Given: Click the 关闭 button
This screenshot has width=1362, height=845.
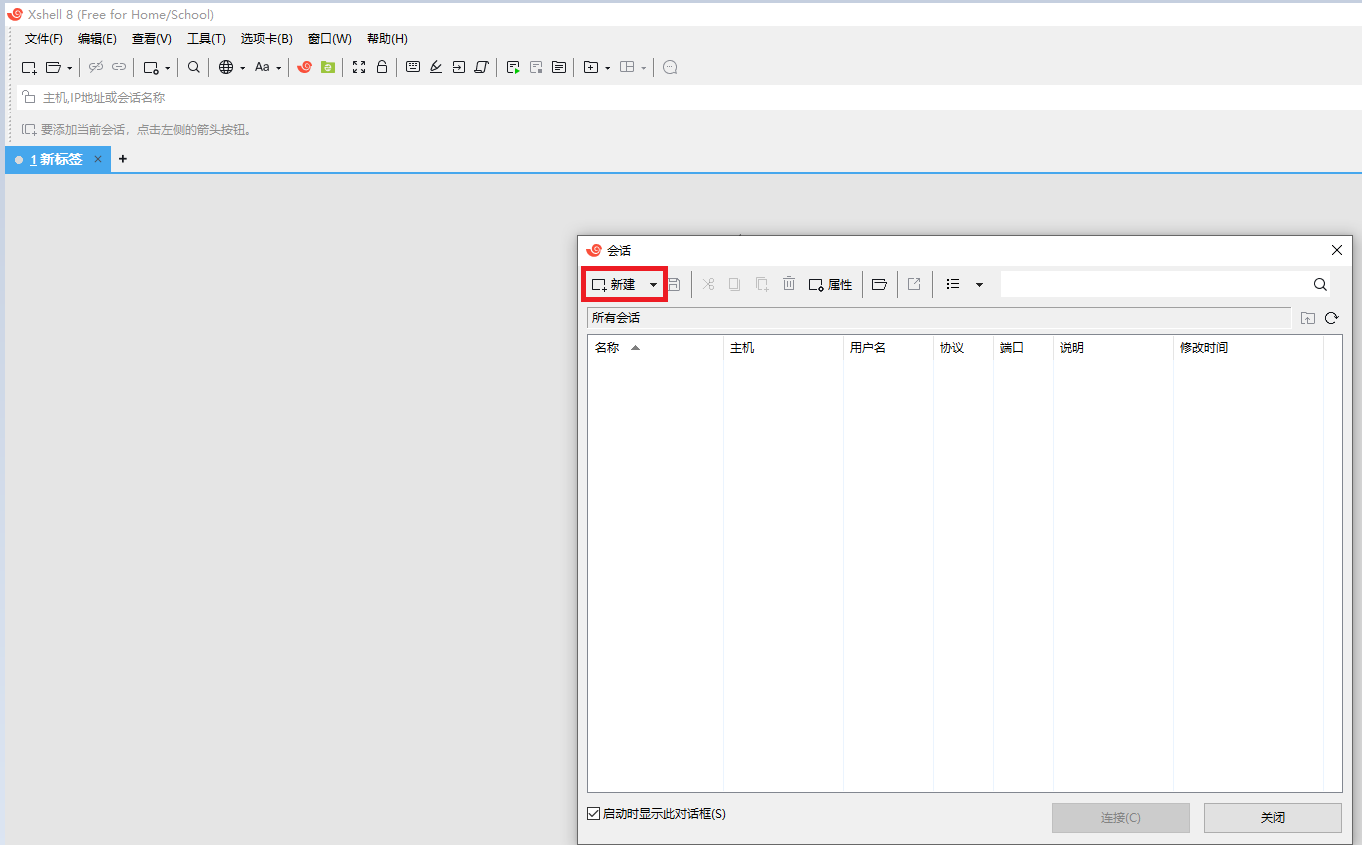Looking at the screenshot, I should tap(1272, 817).
